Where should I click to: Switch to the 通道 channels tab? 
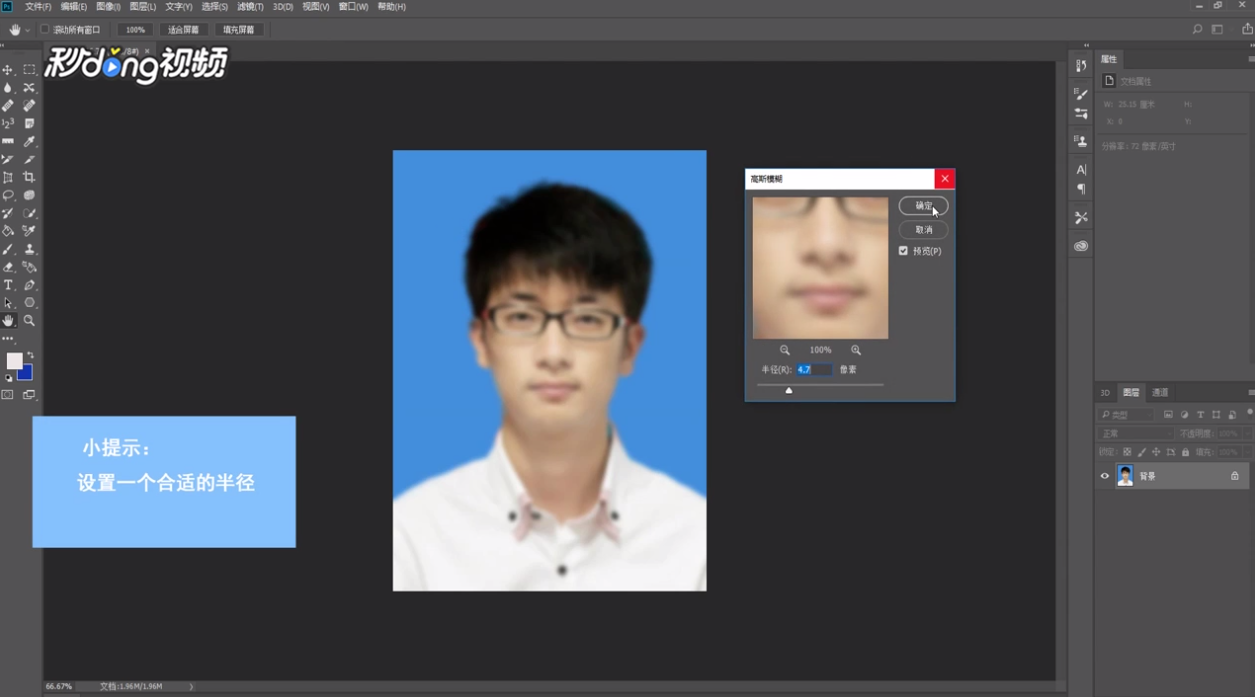[x=1160, y=393]
